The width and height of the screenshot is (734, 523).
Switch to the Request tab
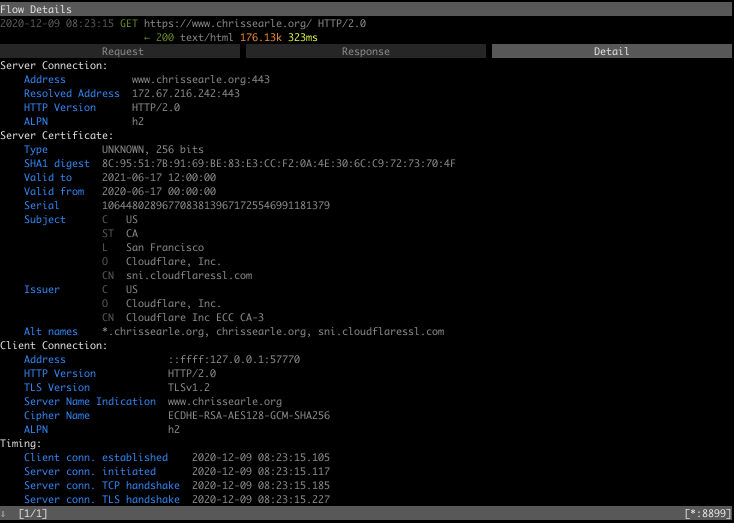[x=122, y=51]
